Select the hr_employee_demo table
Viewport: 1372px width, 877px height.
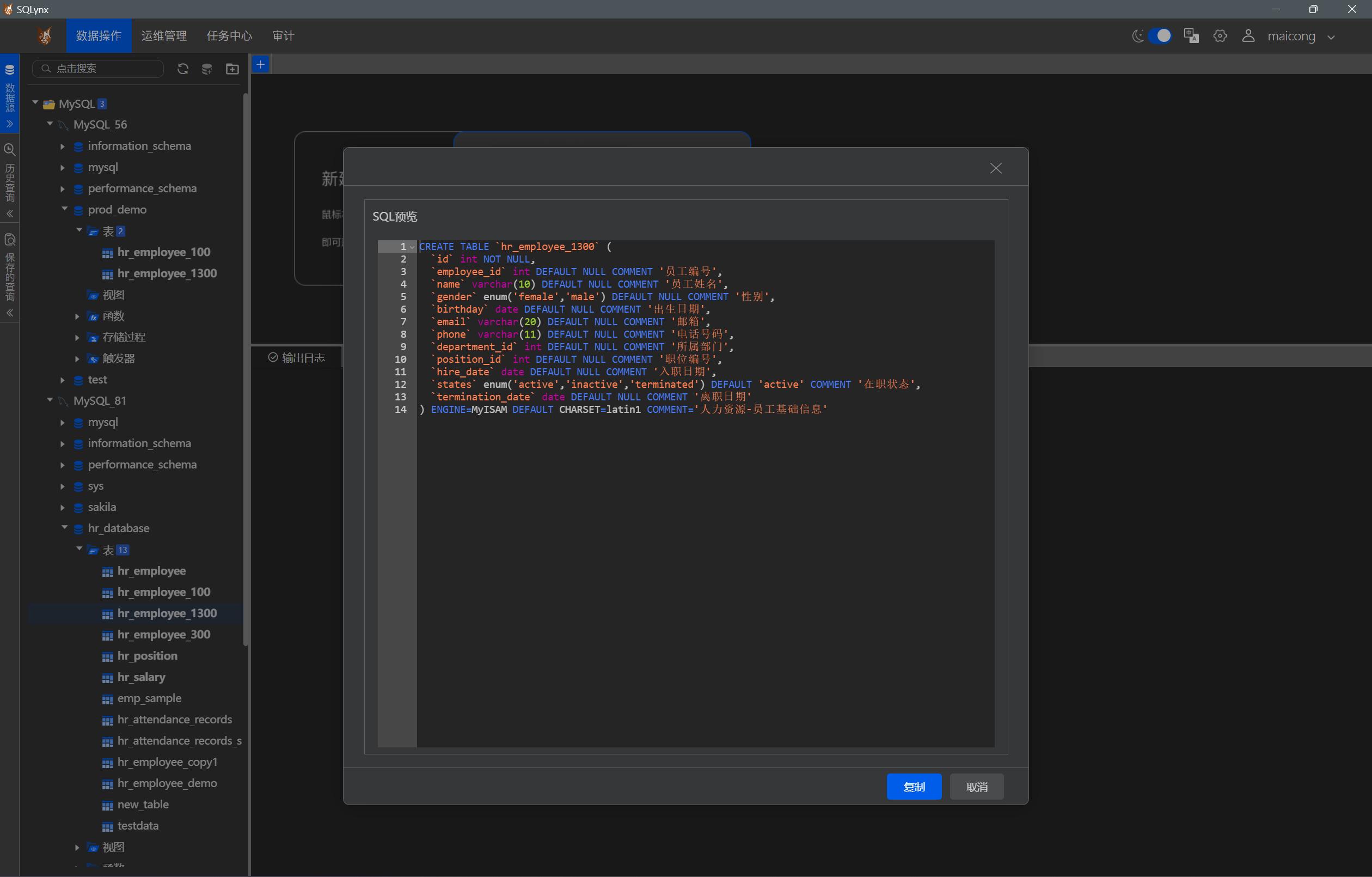pyautogui.click(x=167, y=783)
